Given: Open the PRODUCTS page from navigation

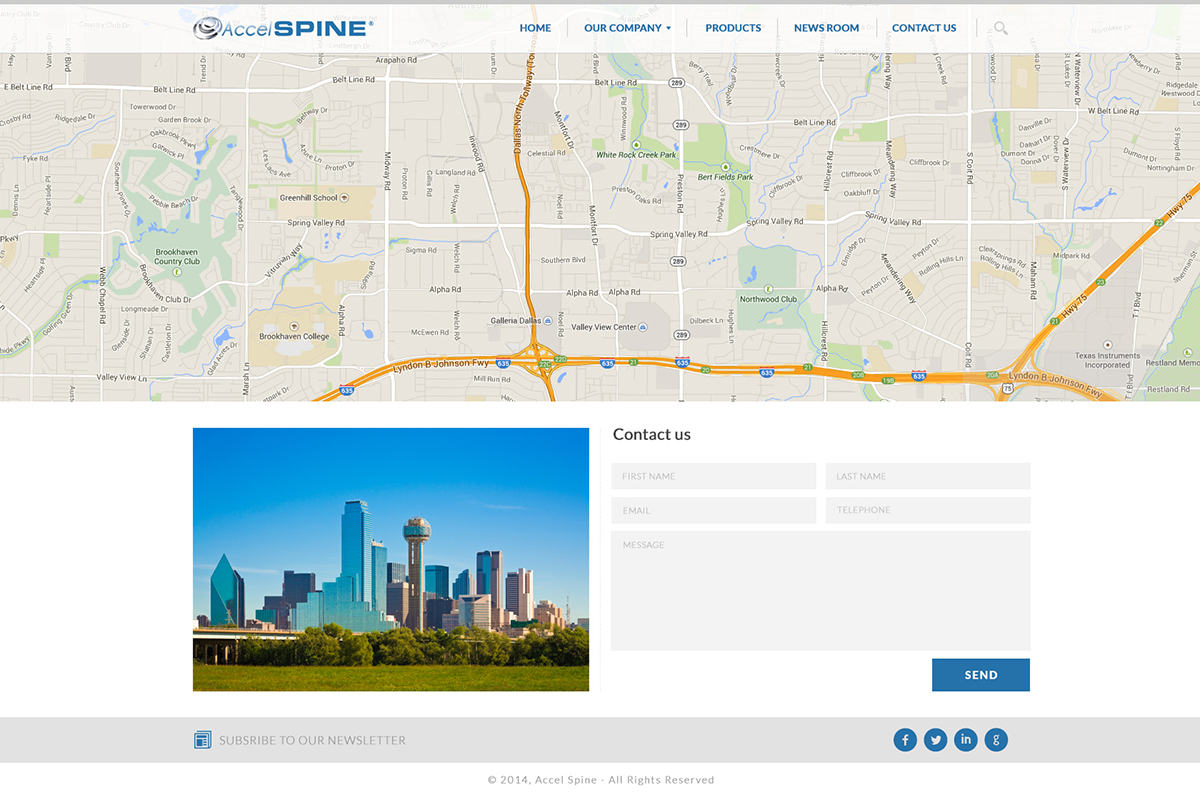Looking at the screenshot, I should point(733,28).
